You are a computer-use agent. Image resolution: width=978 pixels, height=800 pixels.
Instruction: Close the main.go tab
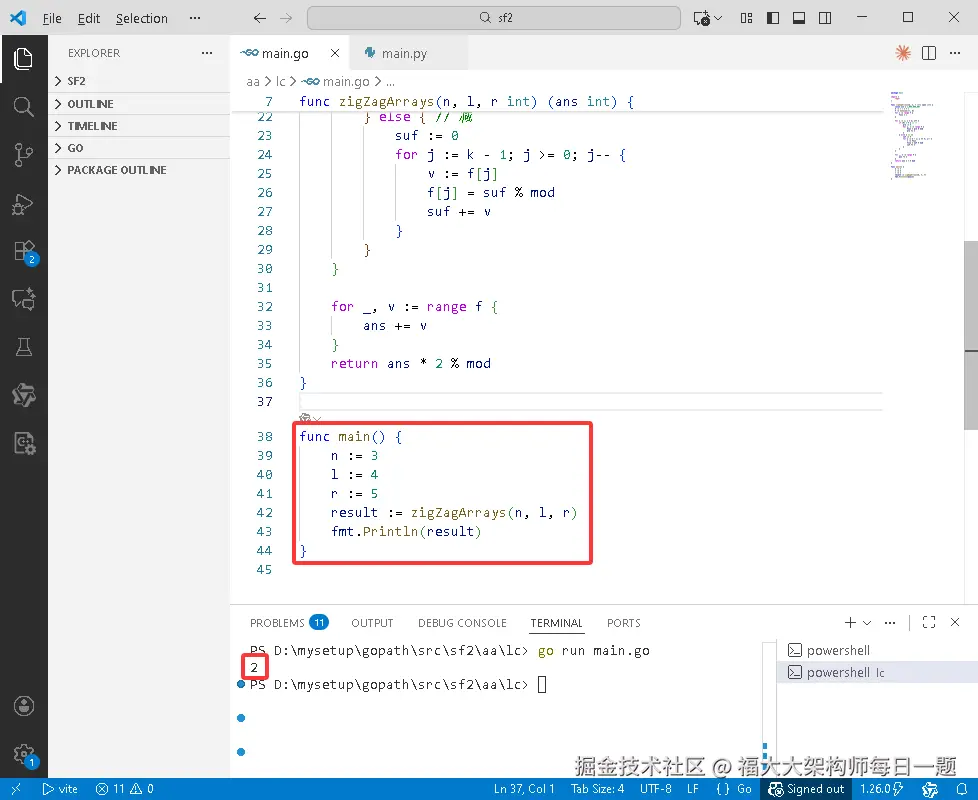tap(335, 53)
